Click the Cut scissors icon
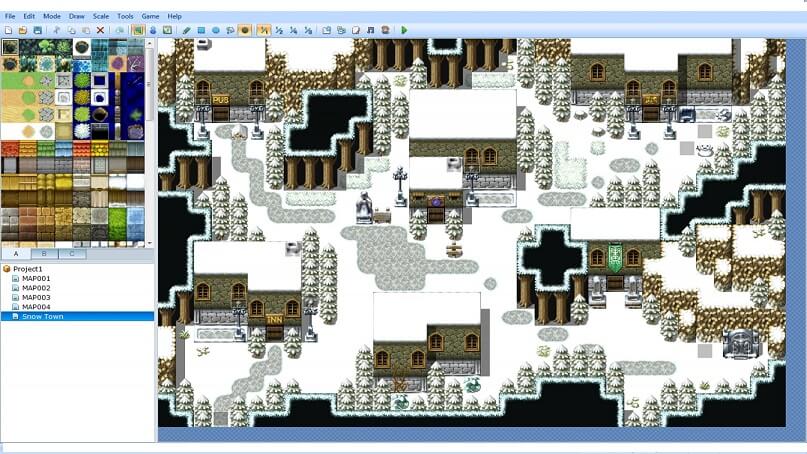 pyautogui.click(x=57, y=30)
